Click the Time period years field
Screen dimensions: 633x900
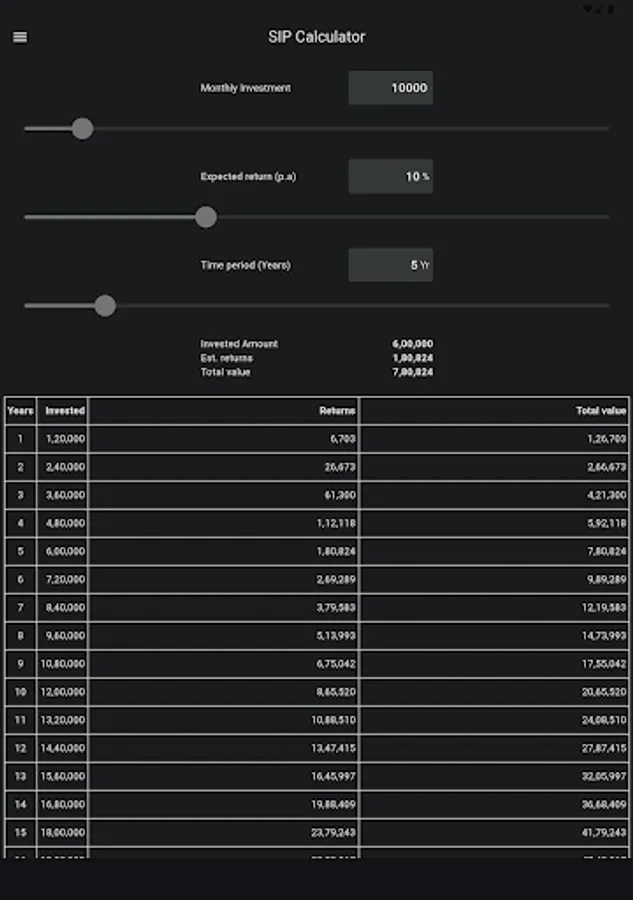(x=390, y=265)
